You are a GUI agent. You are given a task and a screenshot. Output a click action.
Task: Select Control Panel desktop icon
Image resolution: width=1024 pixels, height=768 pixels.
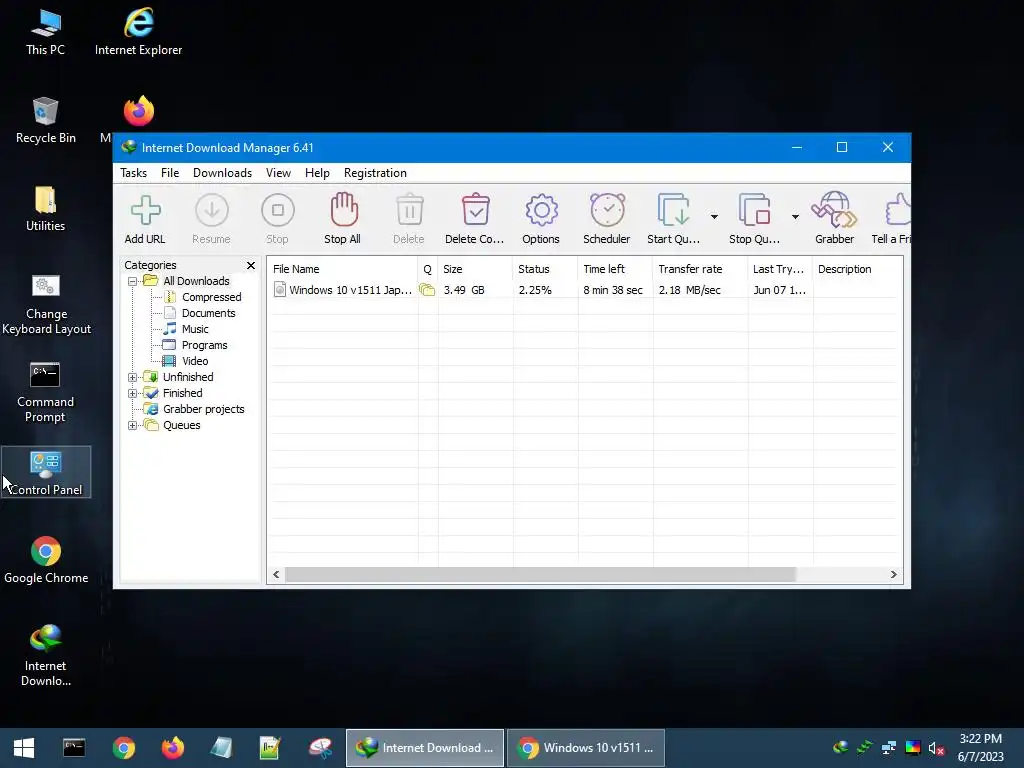click(46, 473)
